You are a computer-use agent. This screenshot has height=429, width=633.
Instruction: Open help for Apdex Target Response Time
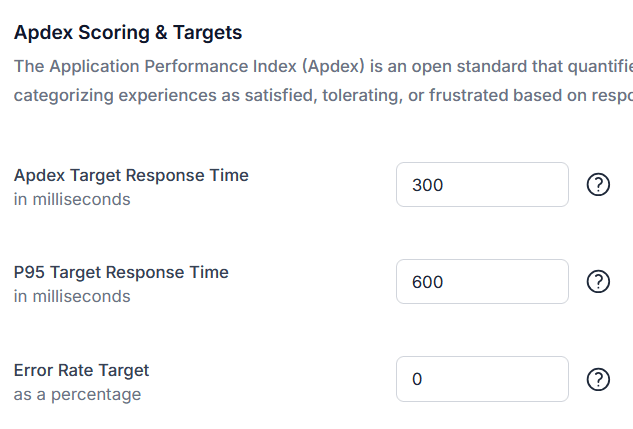pyautogui.click(x=597, y=185)
